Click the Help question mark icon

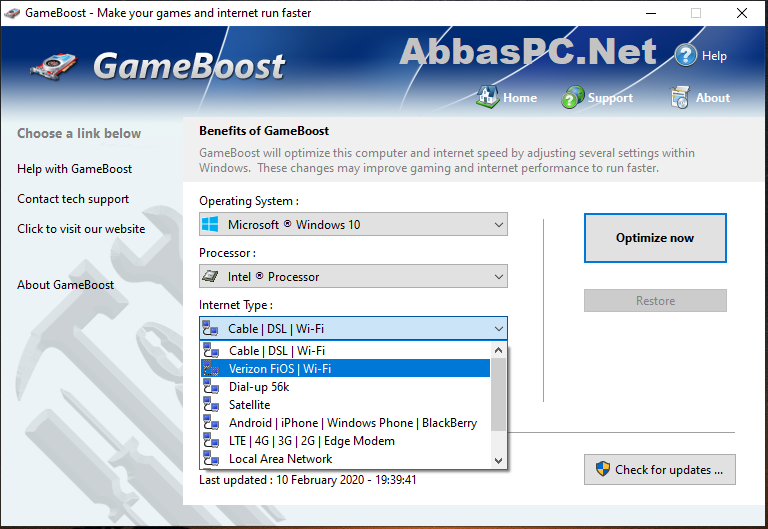tap(685, 55)
